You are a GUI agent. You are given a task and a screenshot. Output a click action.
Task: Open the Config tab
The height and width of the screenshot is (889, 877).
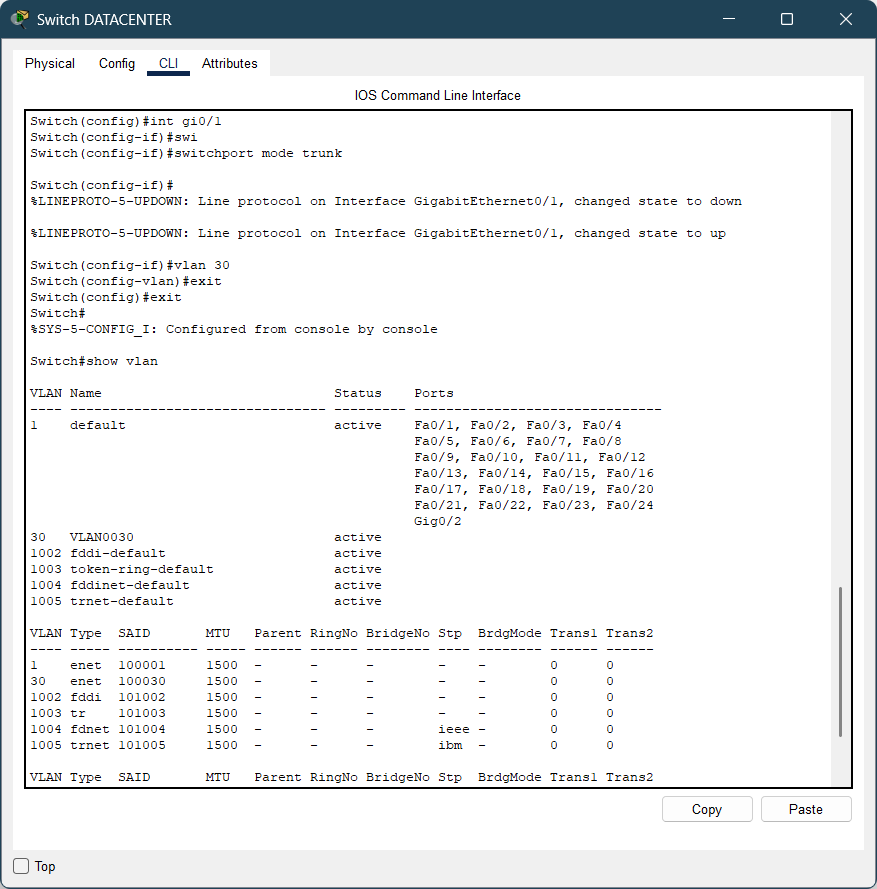[x=117, y=64]
